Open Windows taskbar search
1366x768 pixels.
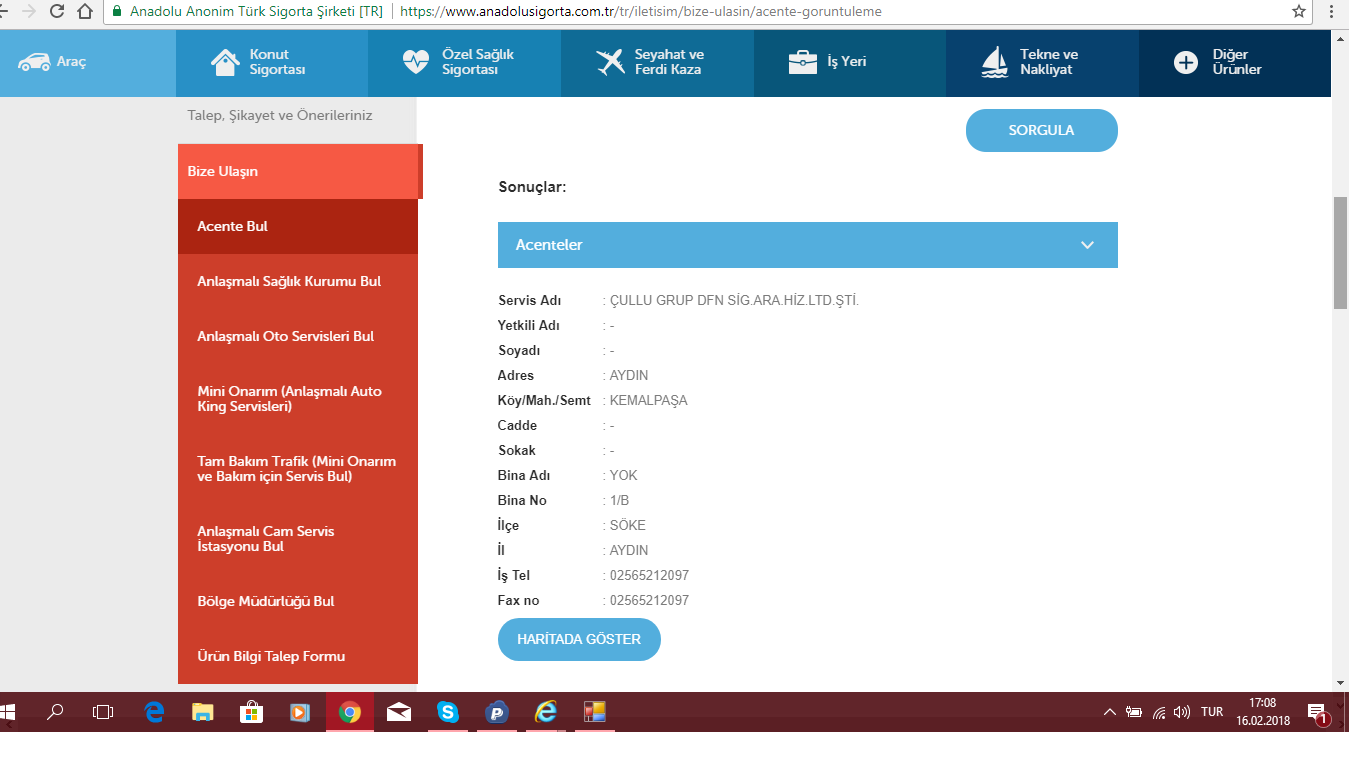pyautogui.click(x=55, y=712)
